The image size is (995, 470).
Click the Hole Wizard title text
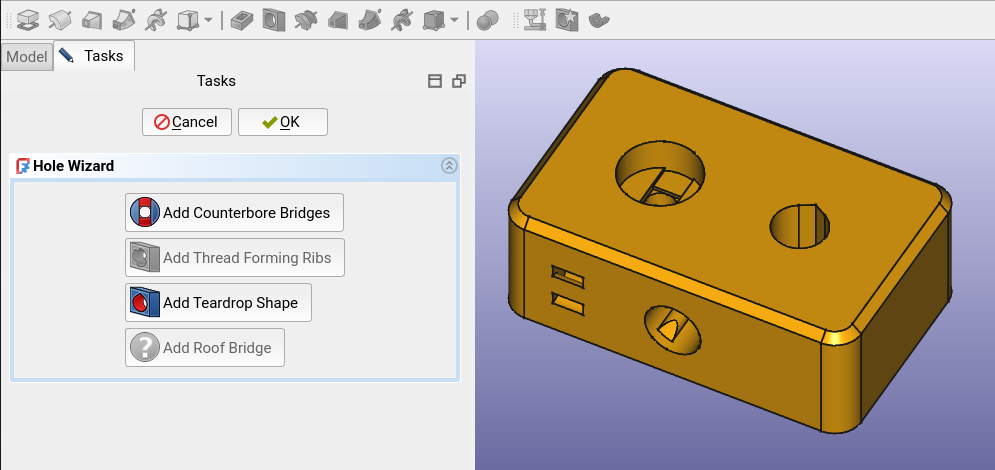pos(74,166)
